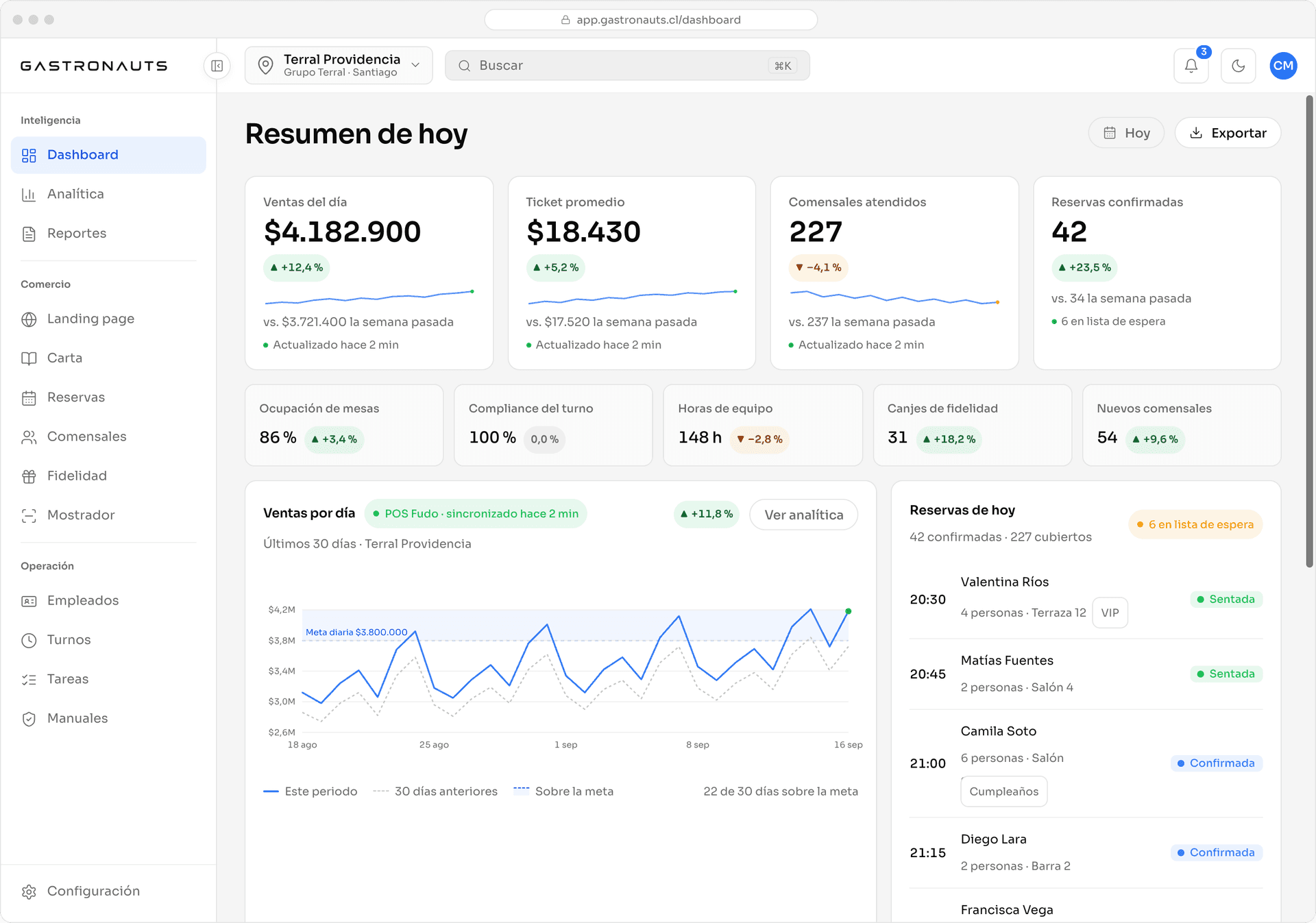
Task: Click Ver analítica button
Action: click(x=803, y=515)
